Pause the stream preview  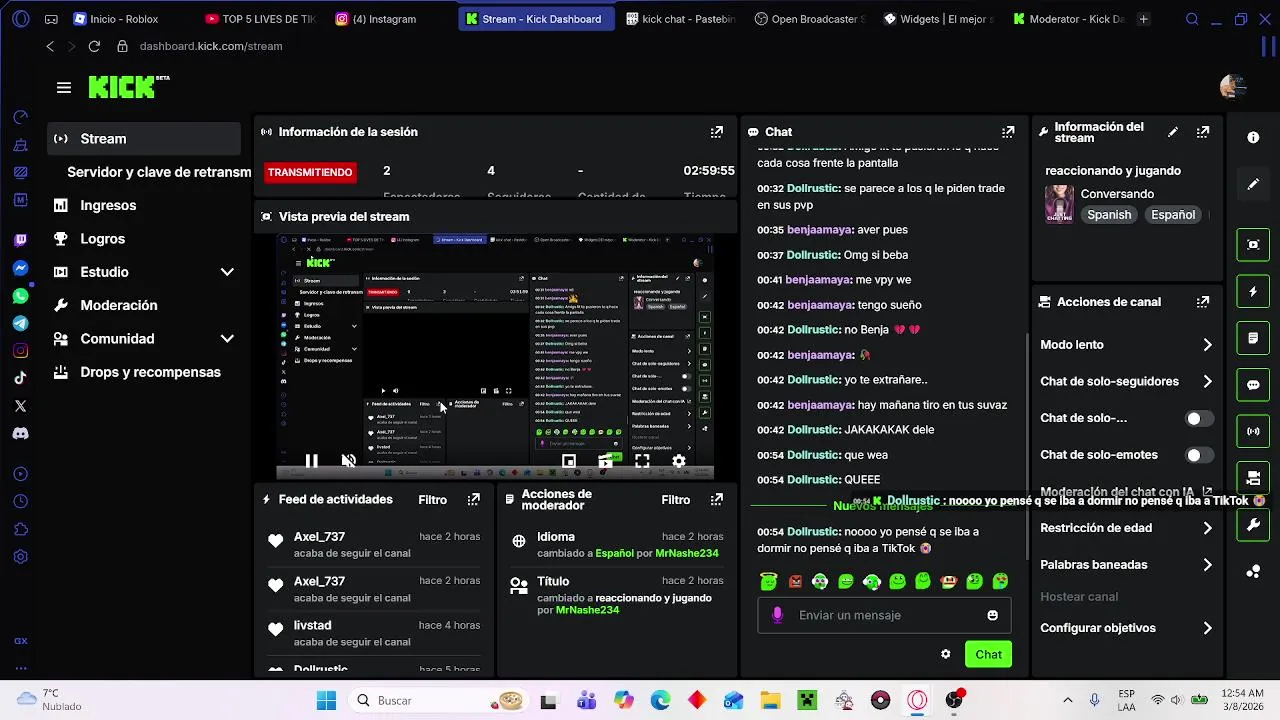click(312, 461)
